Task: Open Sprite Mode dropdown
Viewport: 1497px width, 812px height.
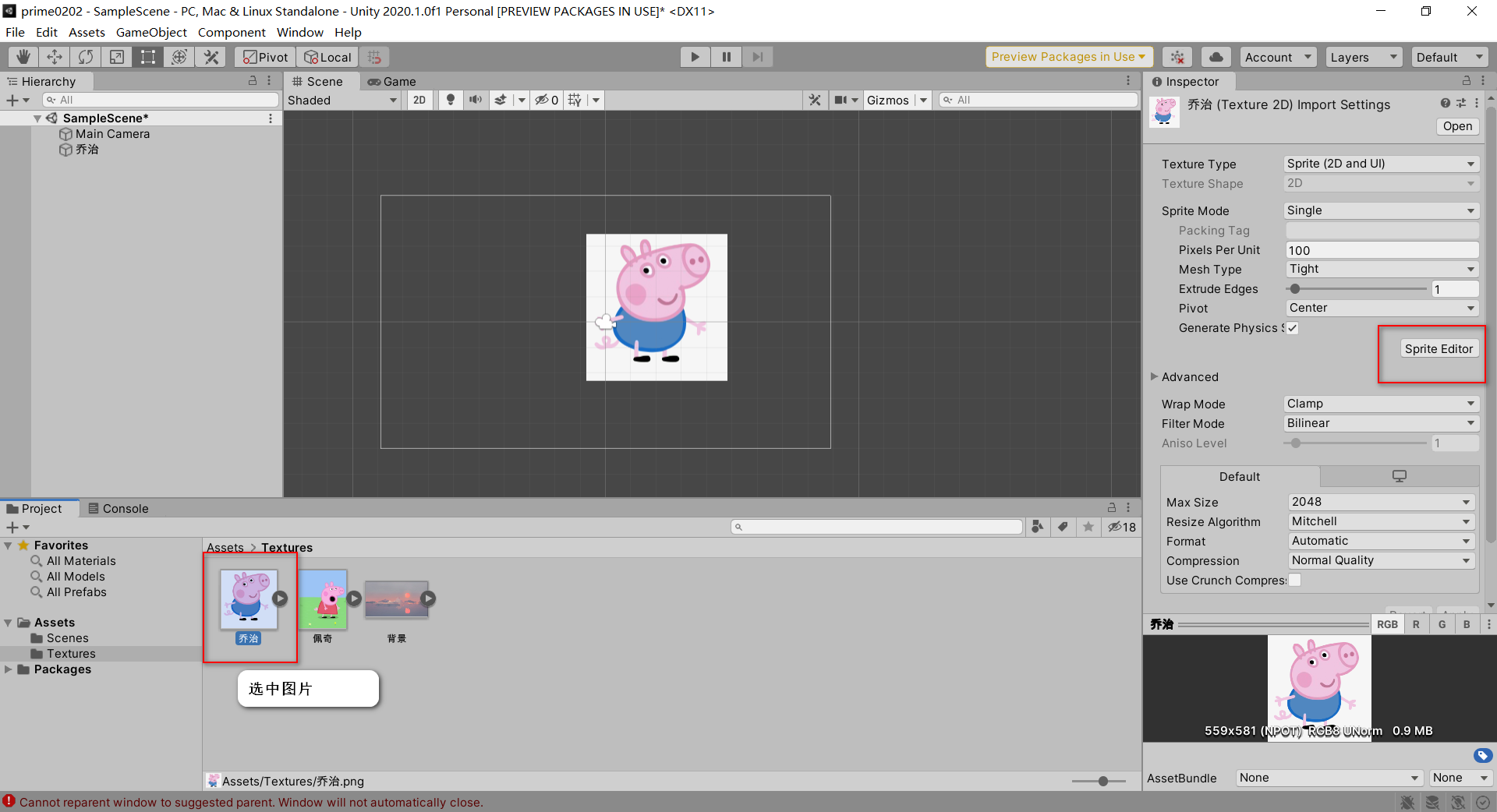Action: (1381, 210)
